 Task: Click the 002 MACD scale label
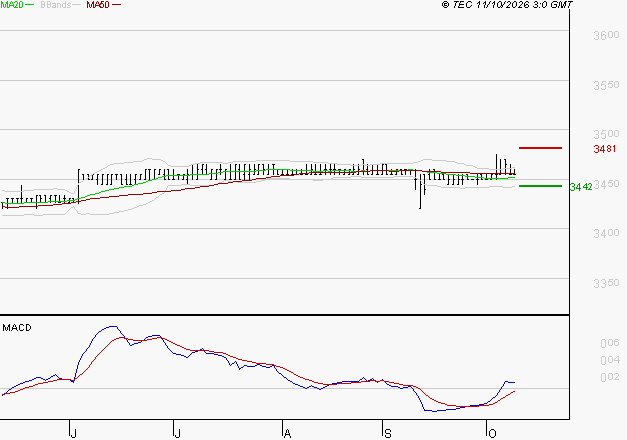[x=610, y=377]
